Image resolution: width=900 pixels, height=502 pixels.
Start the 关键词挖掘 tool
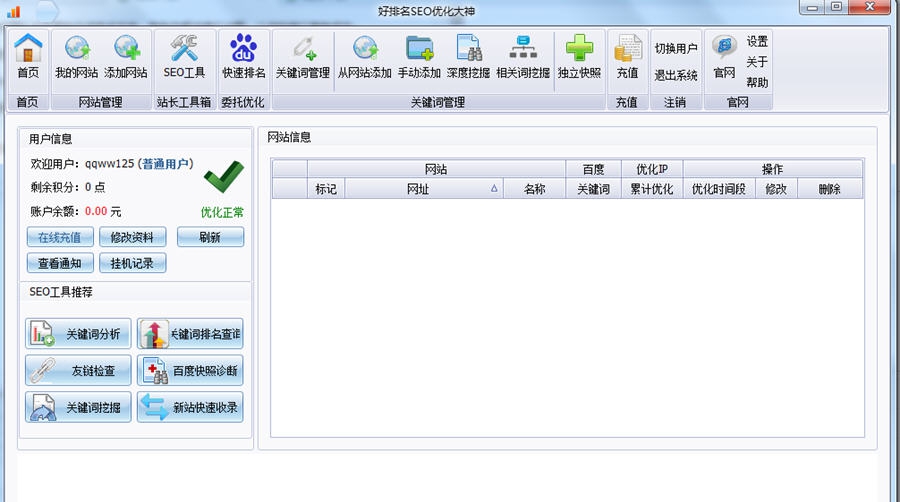click(78, 407)
